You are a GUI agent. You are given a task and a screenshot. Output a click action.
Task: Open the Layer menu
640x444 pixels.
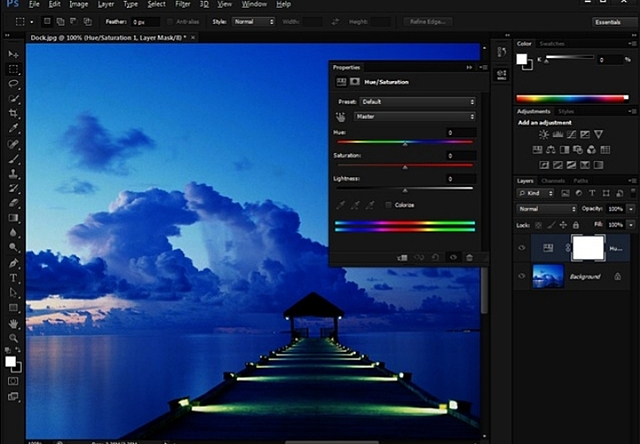106,4
